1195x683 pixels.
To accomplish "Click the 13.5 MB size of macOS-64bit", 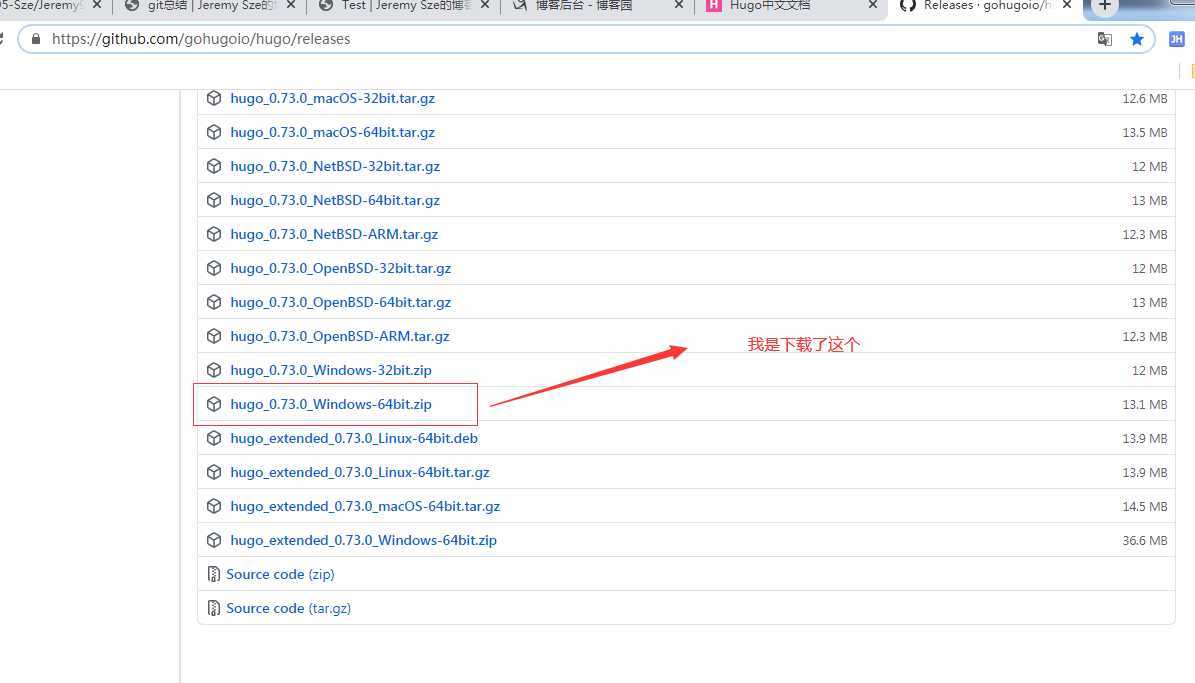I will tap(1144, 132).
